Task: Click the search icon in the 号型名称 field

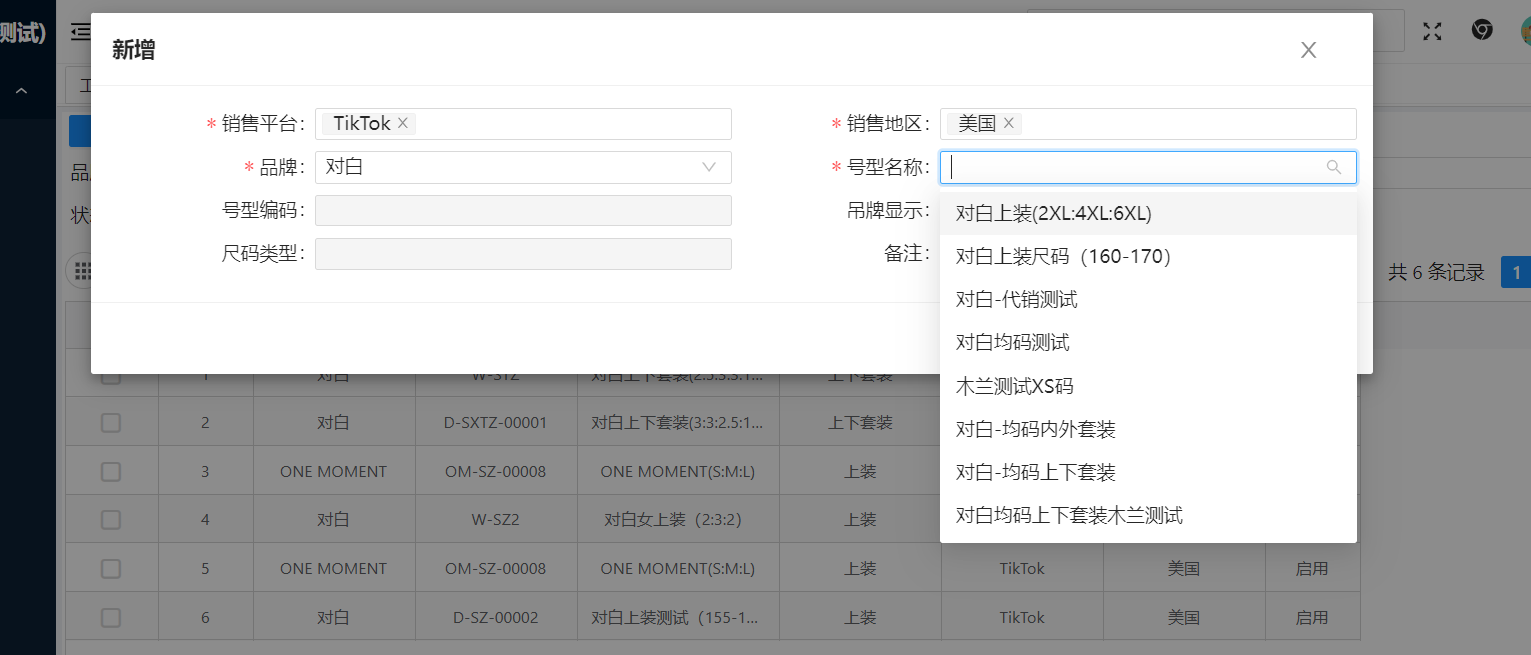Action: pos(1333,167)
